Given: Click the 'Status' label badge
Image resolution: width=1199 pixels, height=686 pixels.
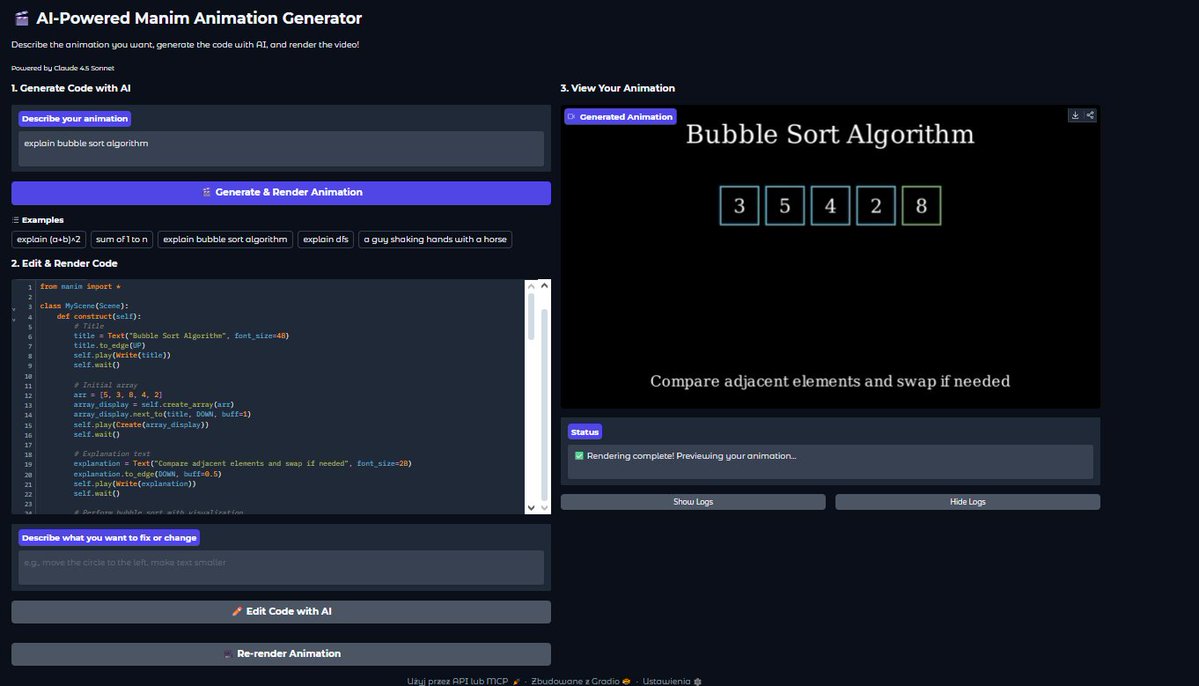Looking at the screenshot, I should click(585, 432).
